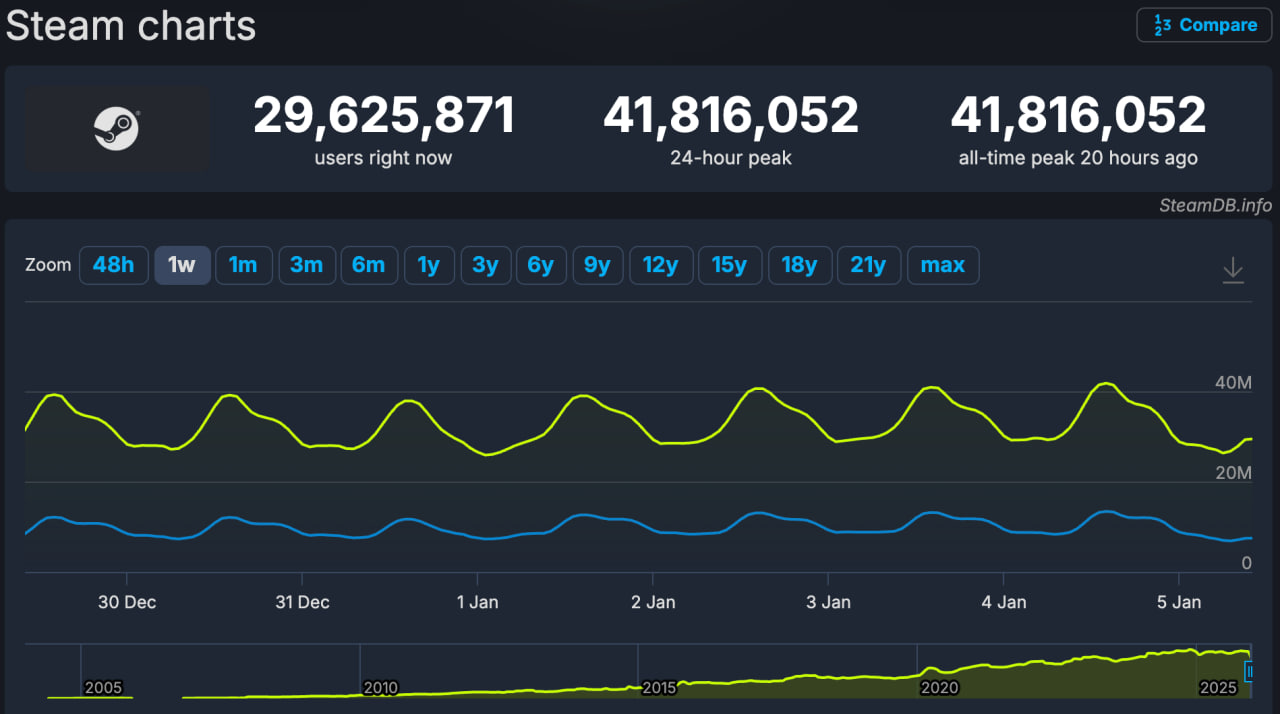Zoom chart to 3y
Viewport: 1280px width, 714px height.
pyautogui.click(x=485, y=265)
